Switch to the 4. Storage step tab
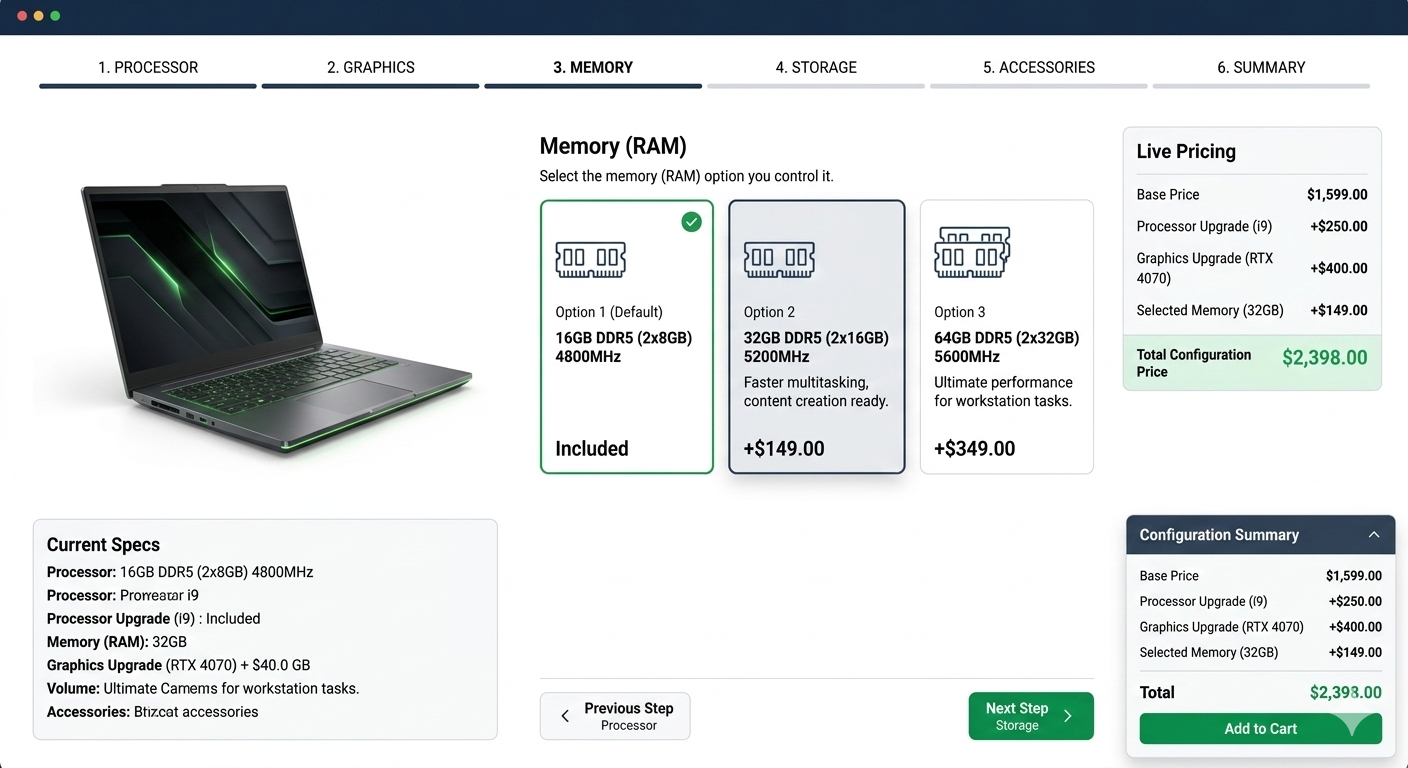Viewport: 1408px width, 768px height. click(816, 68)
